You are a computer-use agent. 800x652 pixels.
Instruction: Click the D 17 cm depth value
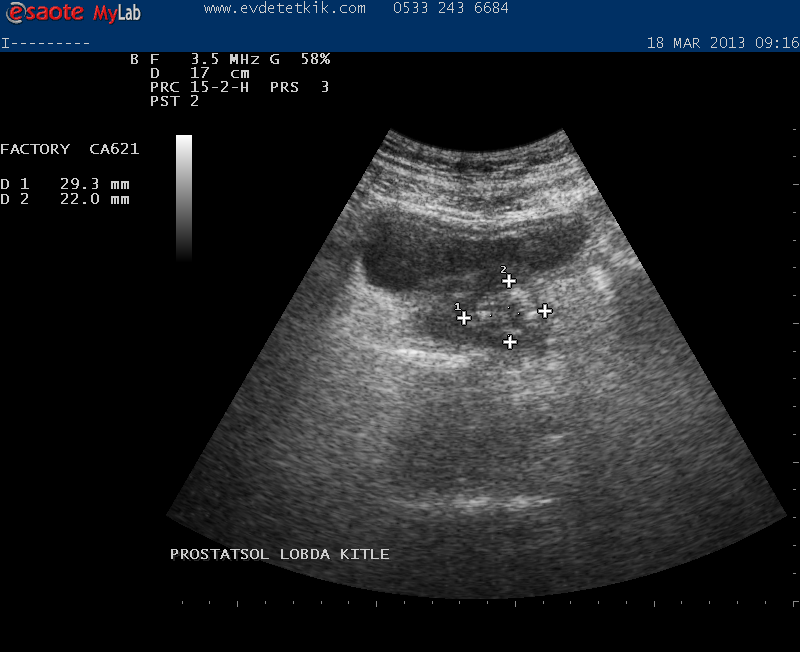(200, 73)
